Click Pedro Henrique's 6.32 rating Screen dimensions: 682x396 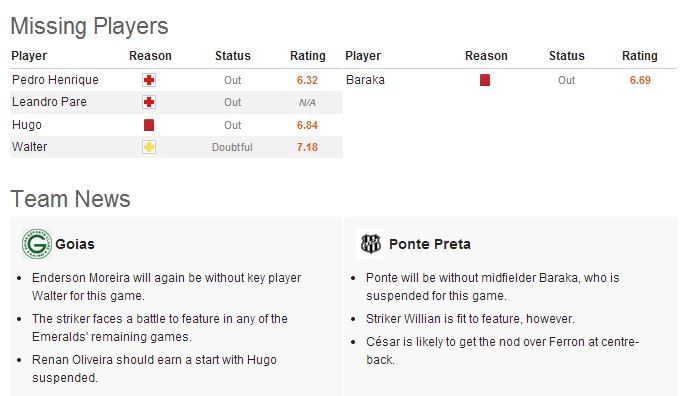point(307,81)
